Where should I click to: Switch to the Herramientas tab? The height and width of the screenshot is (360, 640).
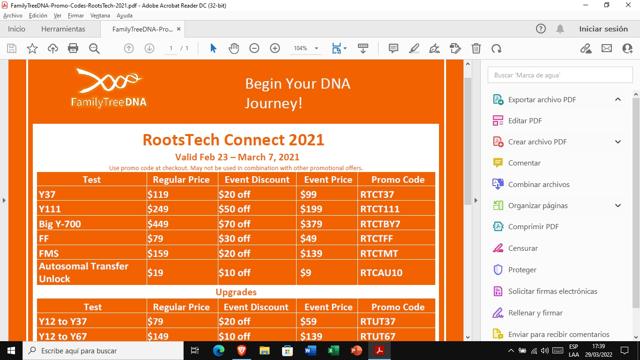63,29
